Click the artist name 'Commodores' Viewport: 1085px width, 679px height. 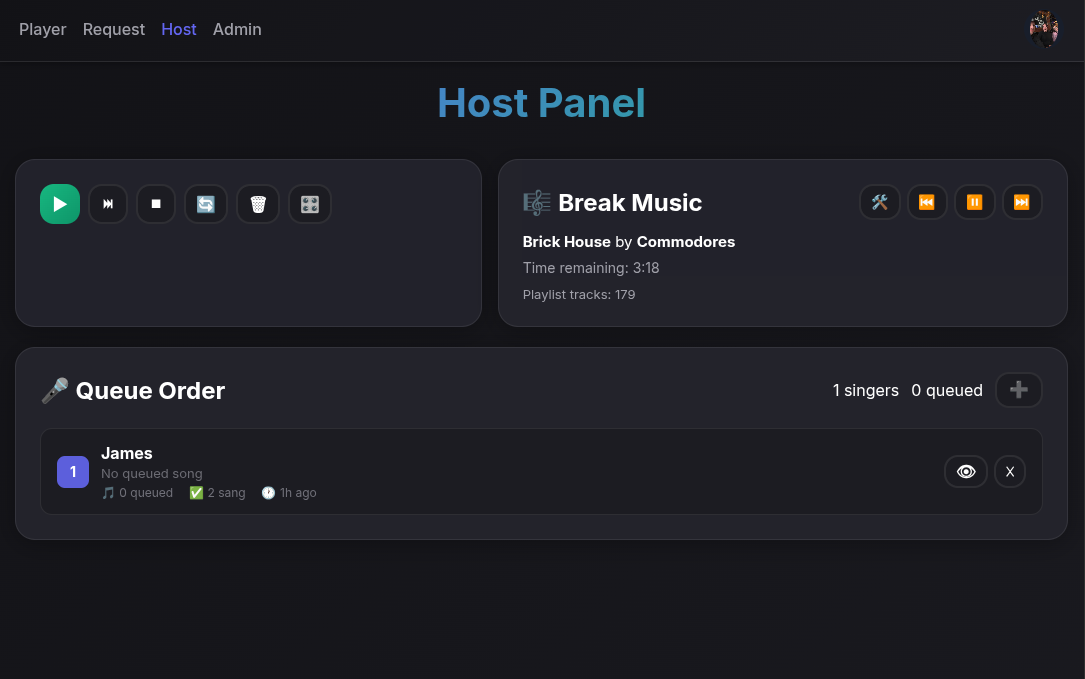coord(686,242)
